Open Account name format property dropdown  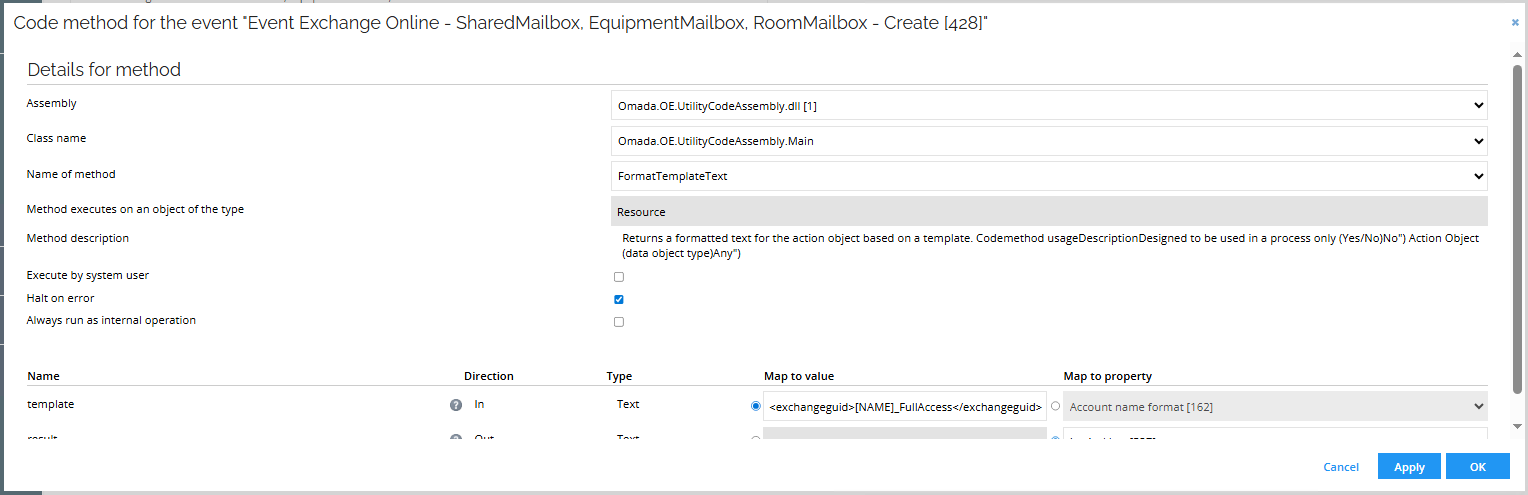pyautogui.click(x=1274, y=406)
